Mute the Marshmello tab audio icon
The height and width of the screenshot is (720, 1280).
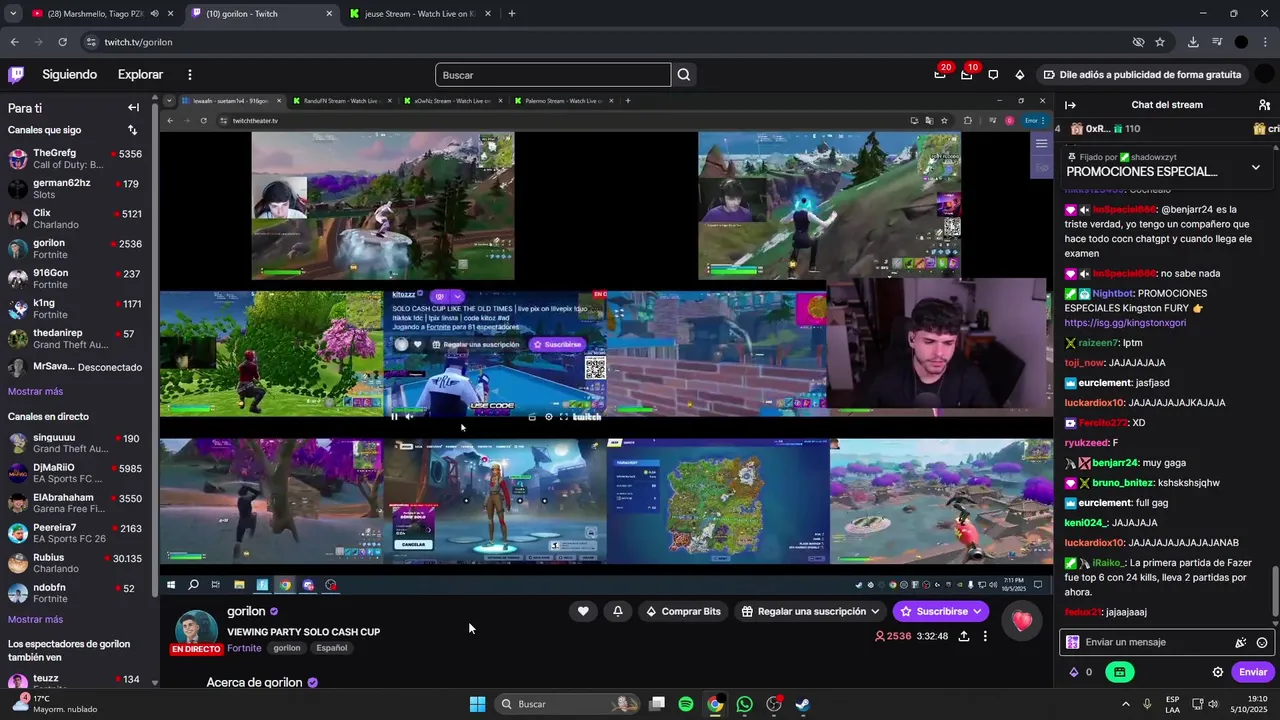point(154,14)
